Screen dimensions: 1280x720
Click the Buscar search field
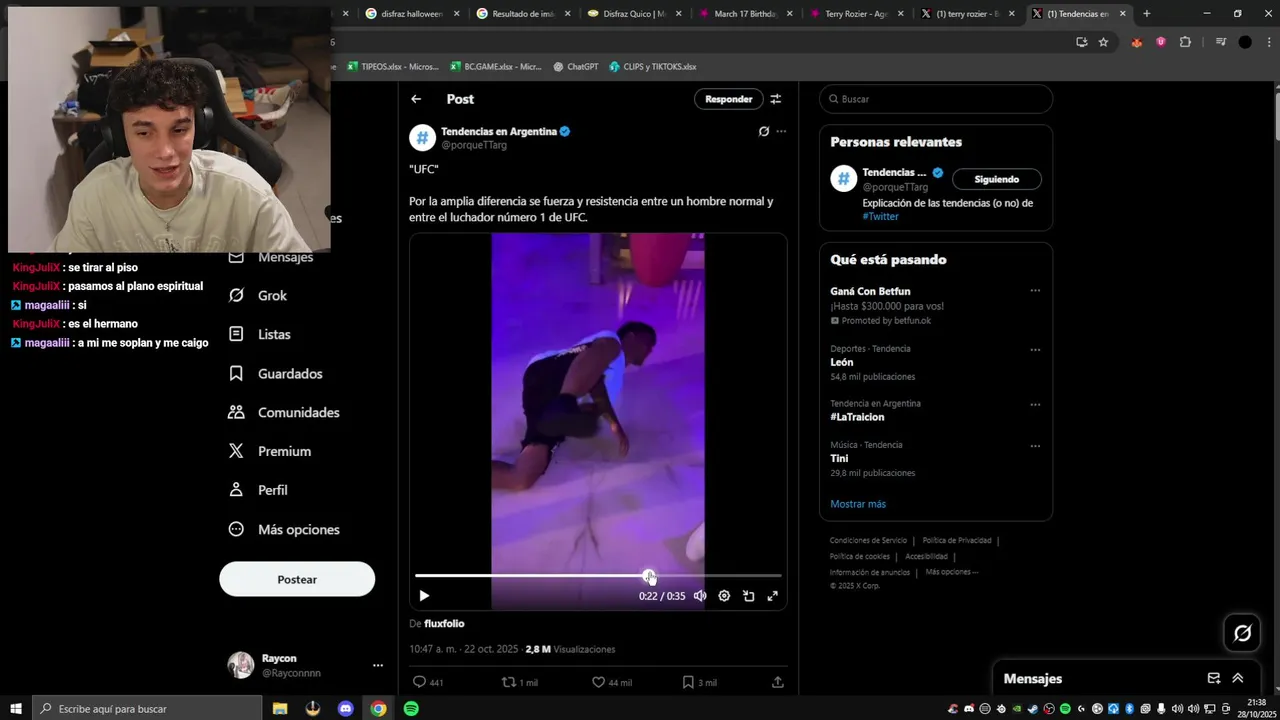point(936,99)
